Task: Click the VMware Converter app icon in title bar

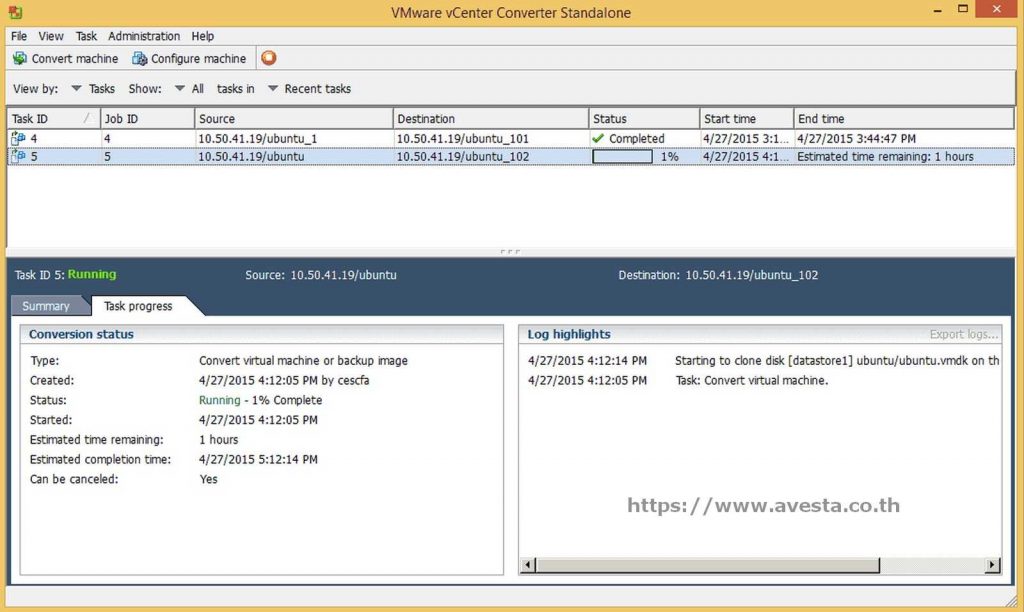Action: point(15,12)
